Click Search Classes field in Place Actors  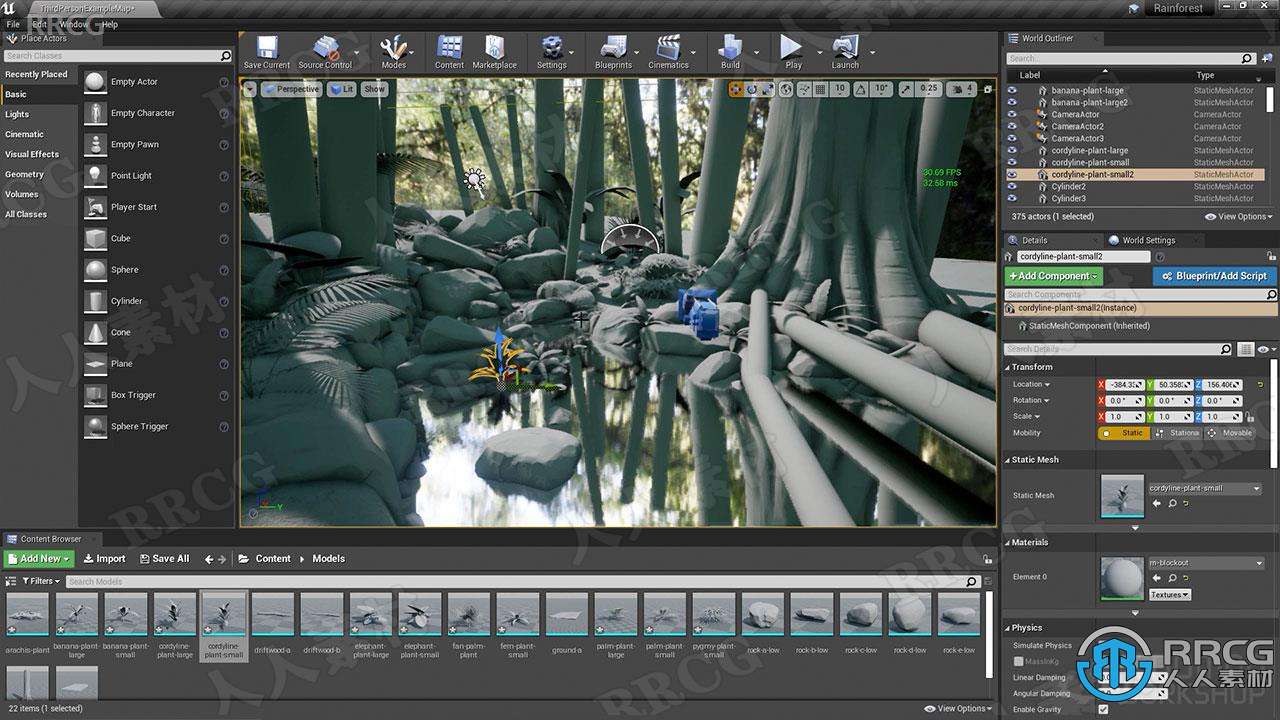tap(118, 56)
